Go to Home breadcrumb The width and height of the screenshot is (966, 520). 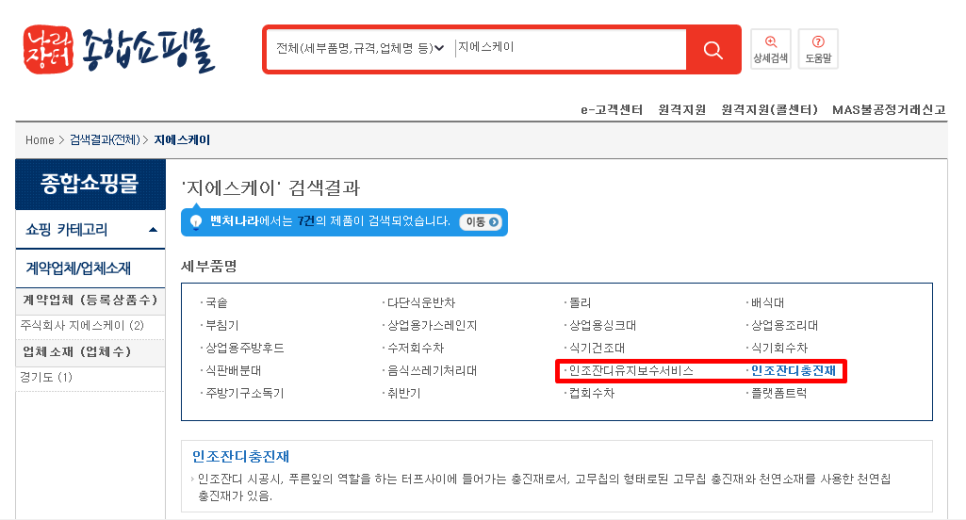[39, 140]
